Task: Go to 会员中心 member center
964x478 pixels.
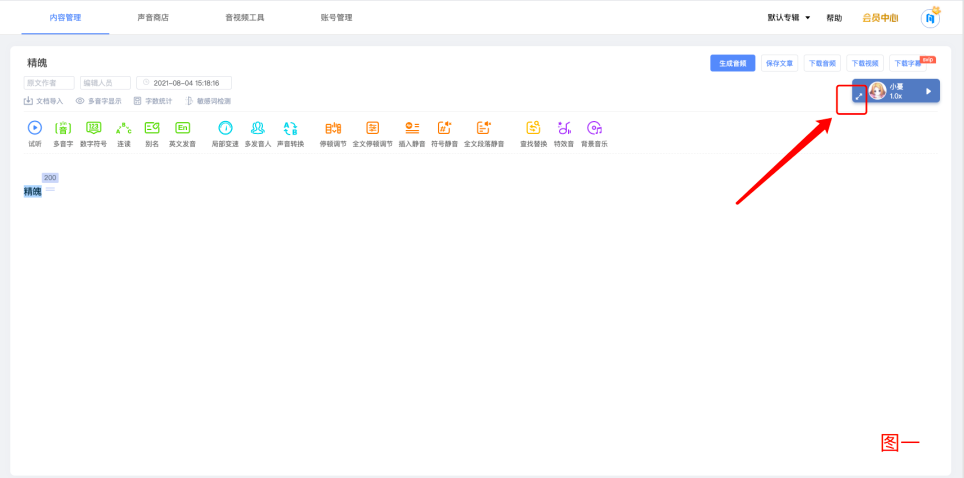Action: coord(880,18)
